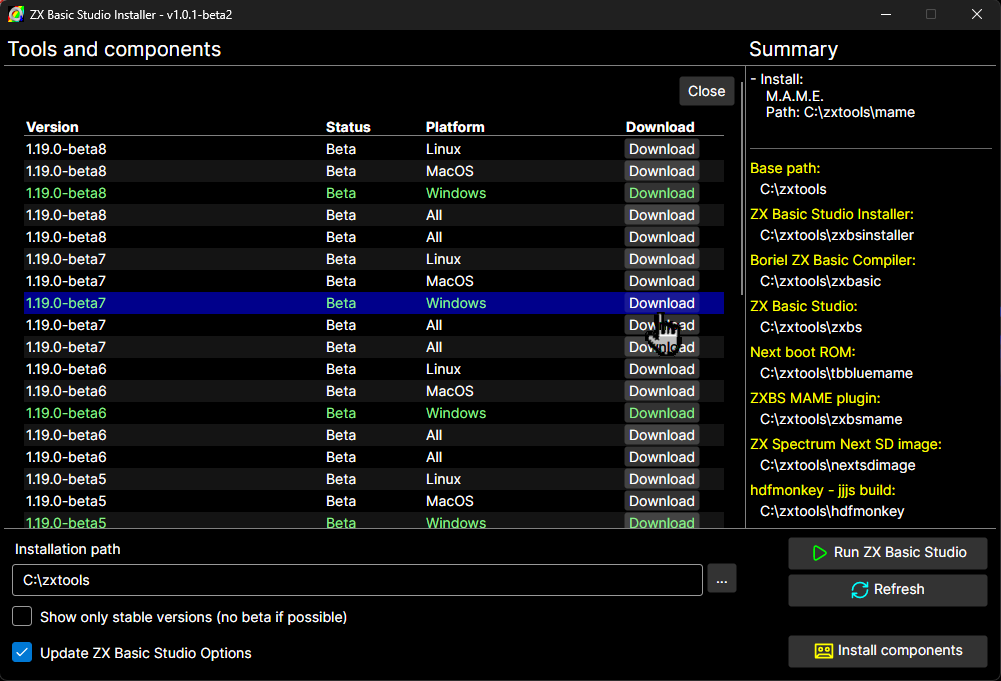Image resolution: width=1001 pixels, height=681 pixels.
Task: Click the Tools and components heading
Action: point(114,49)
